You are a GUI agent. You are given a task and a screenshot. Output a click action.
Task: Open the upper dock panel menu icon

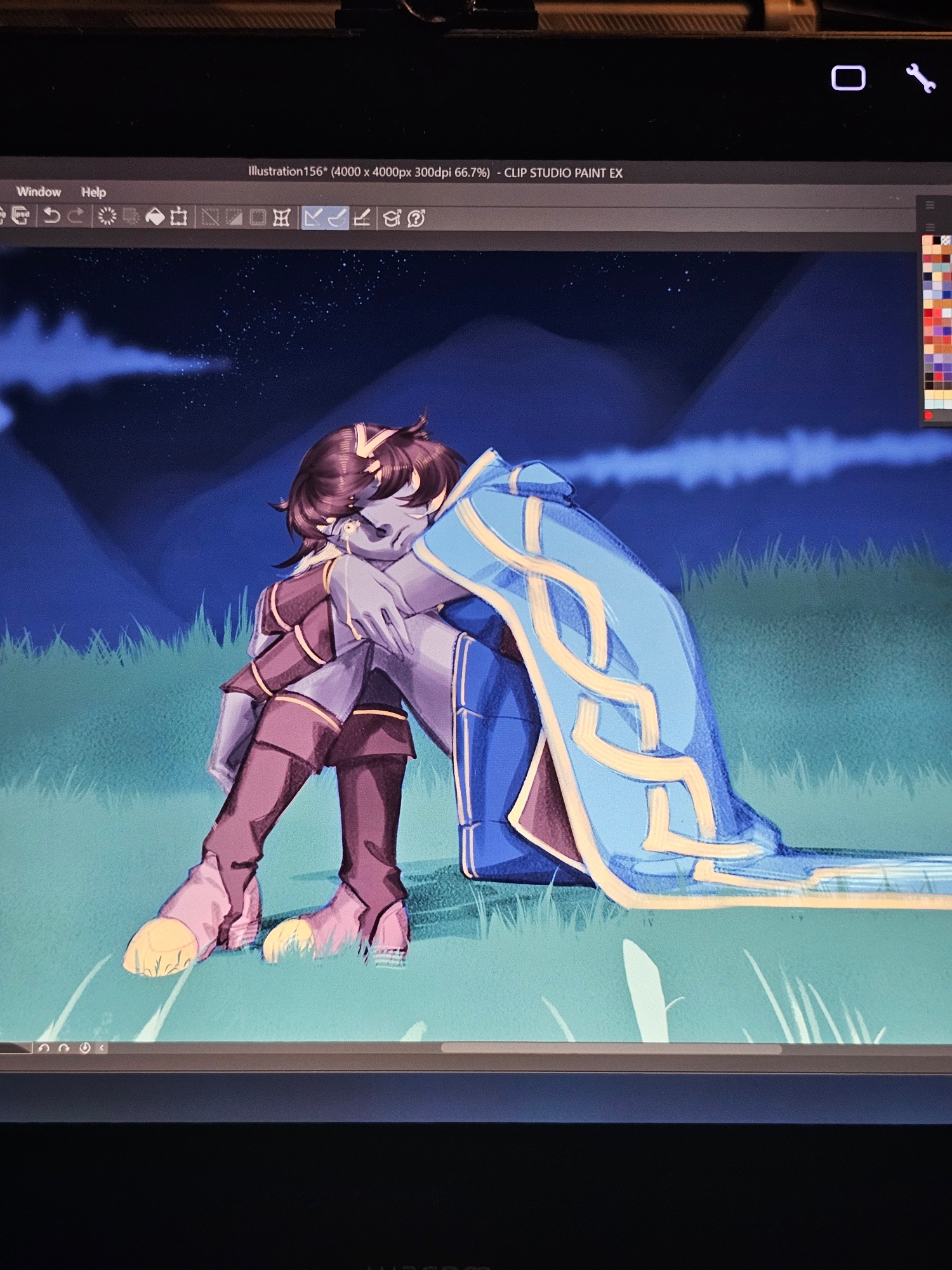coord(930,204)
